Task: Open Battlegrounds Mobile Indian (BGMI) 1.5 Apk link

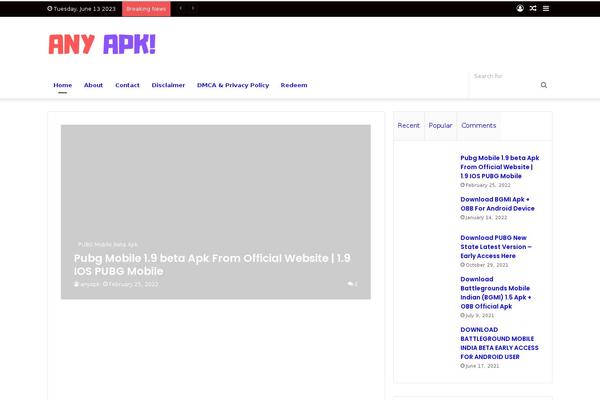Action: (x=496, y=292)
